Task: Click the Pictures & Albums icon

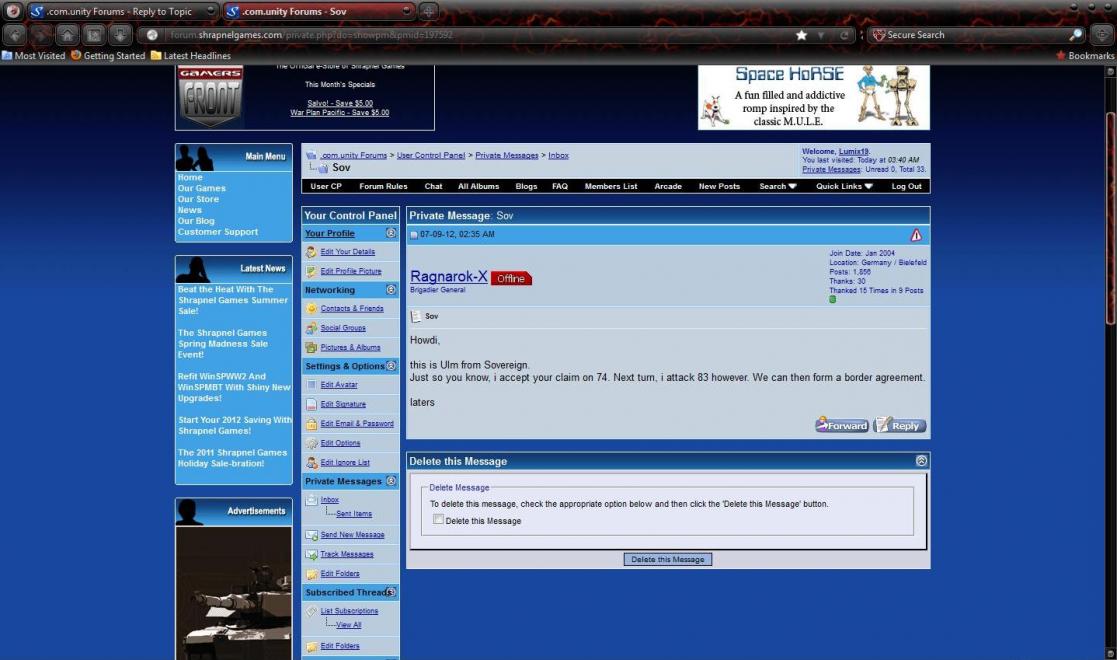Action: pyautogui.click(x=312, y=348)
